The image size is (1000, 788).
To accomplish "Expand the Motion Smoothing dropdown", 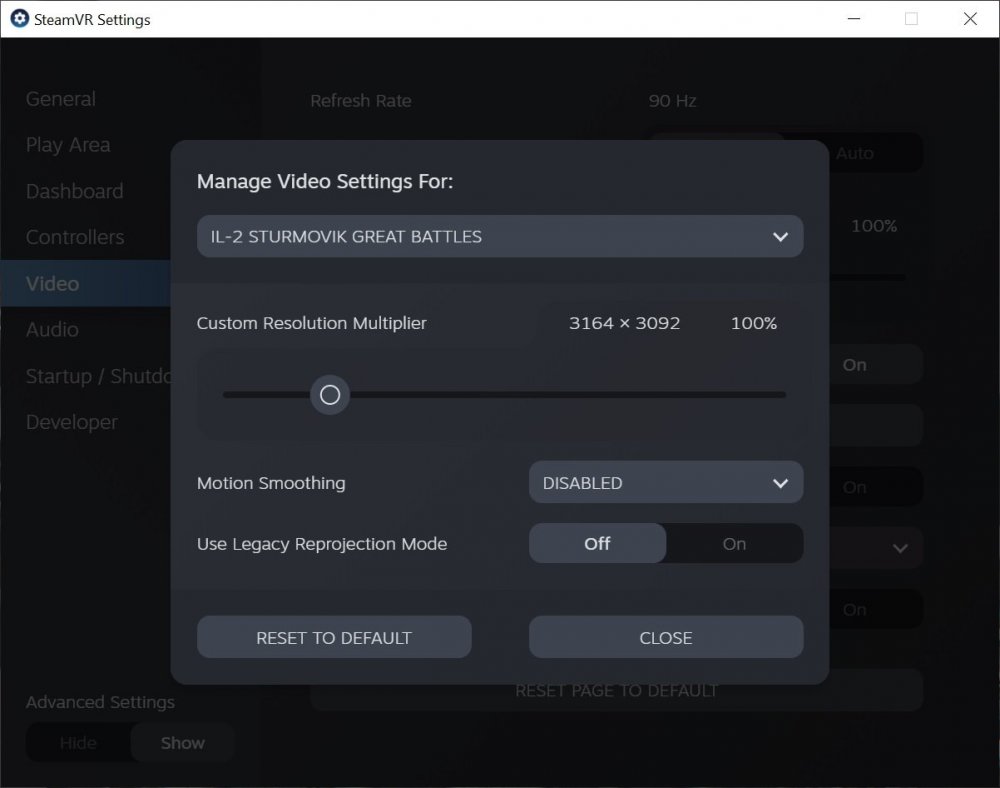I will [x=665, y=482].
